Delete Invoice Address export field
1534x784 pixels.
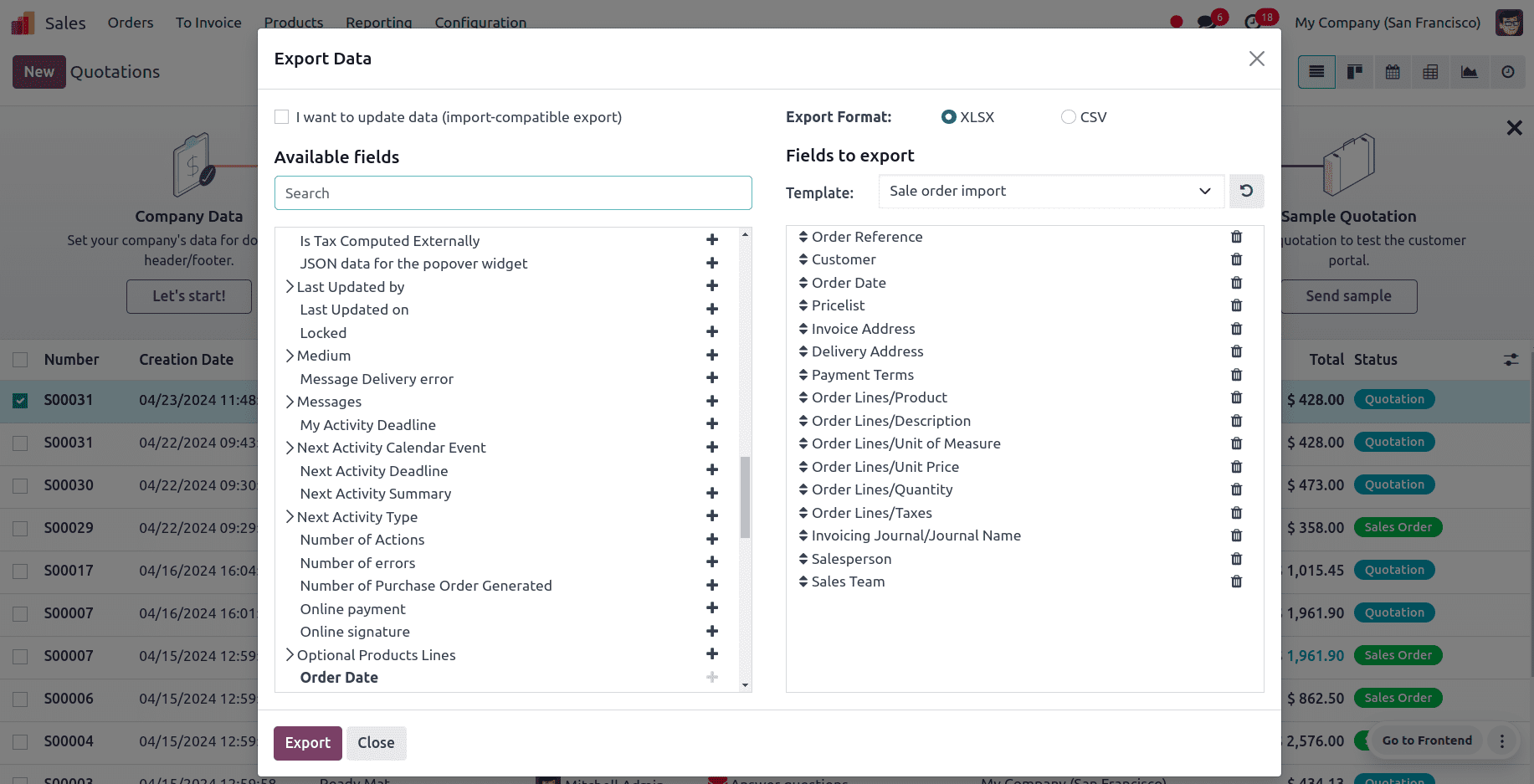(1236, 329)
